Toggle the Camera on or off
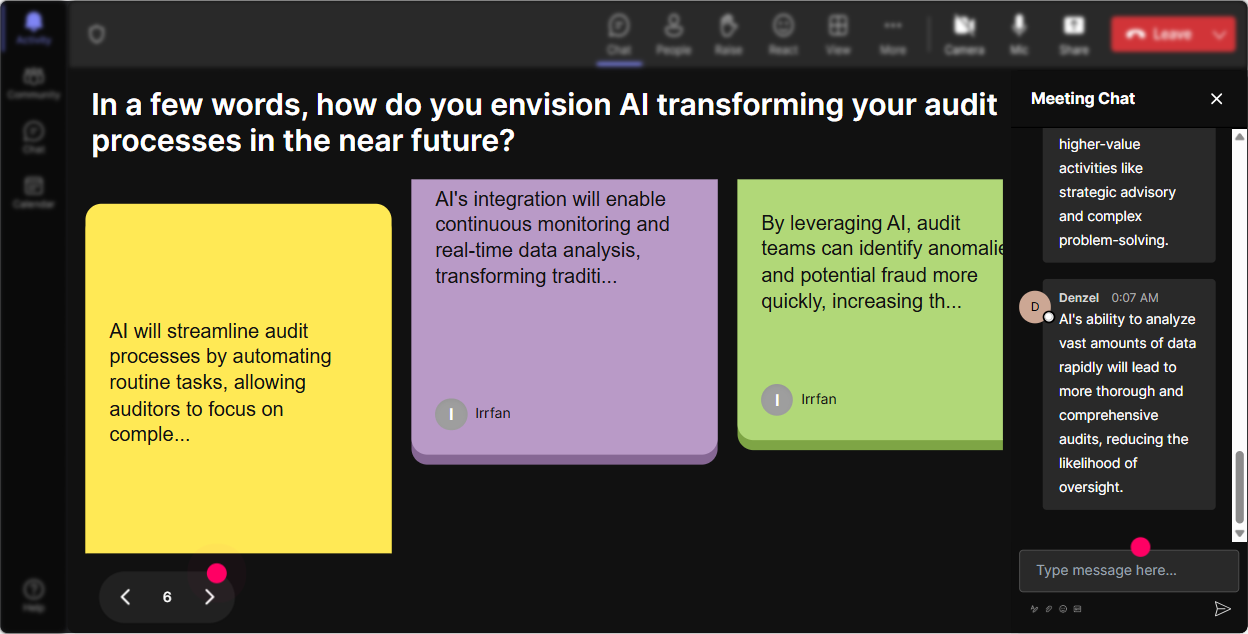Screen dimensions: 1248x634 (964, 34)
